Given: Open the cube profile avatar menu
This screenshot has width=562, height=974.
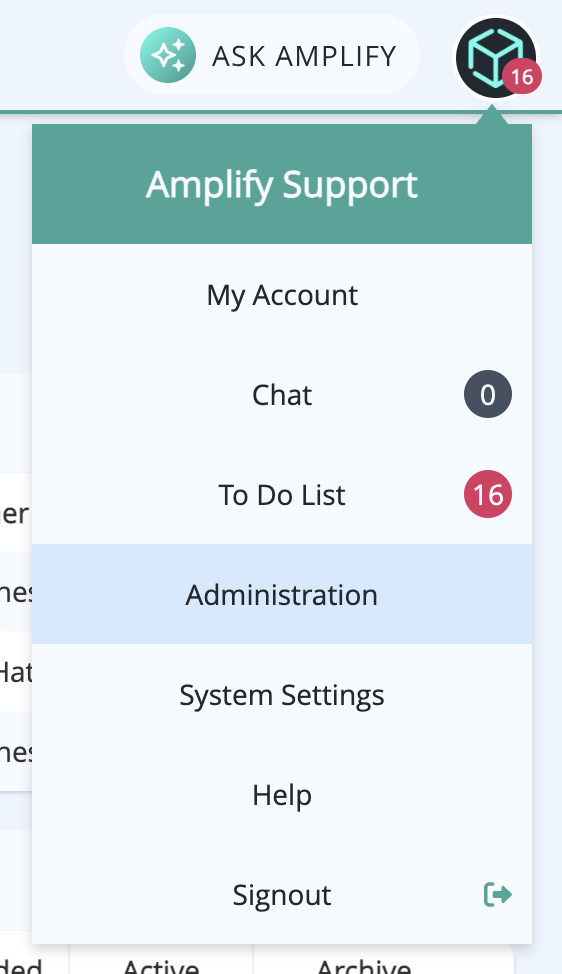Looking at the screenshot, I should (496, 57).
